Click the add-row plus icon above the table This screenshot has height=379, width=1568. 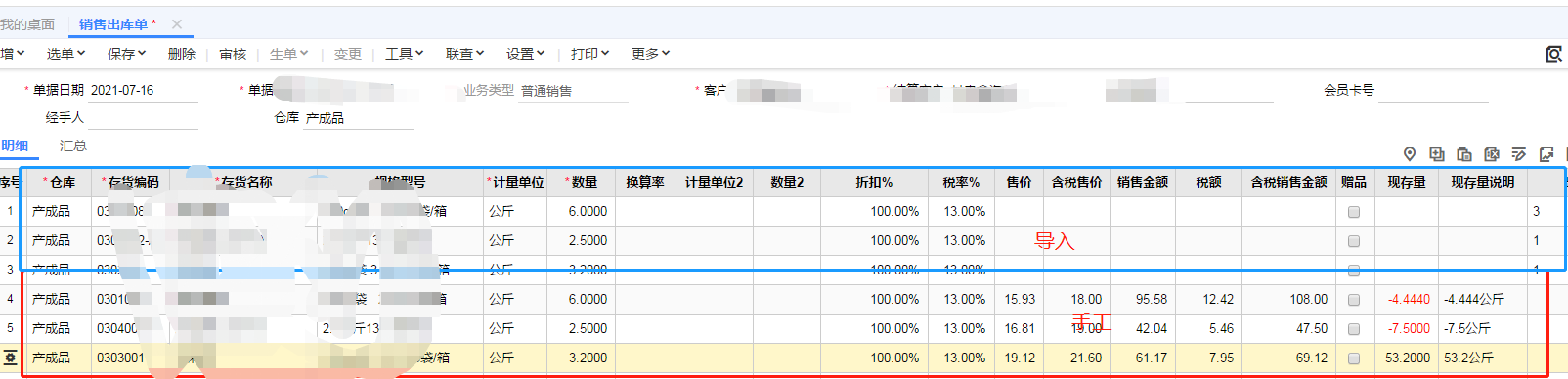coord(1437,154)
